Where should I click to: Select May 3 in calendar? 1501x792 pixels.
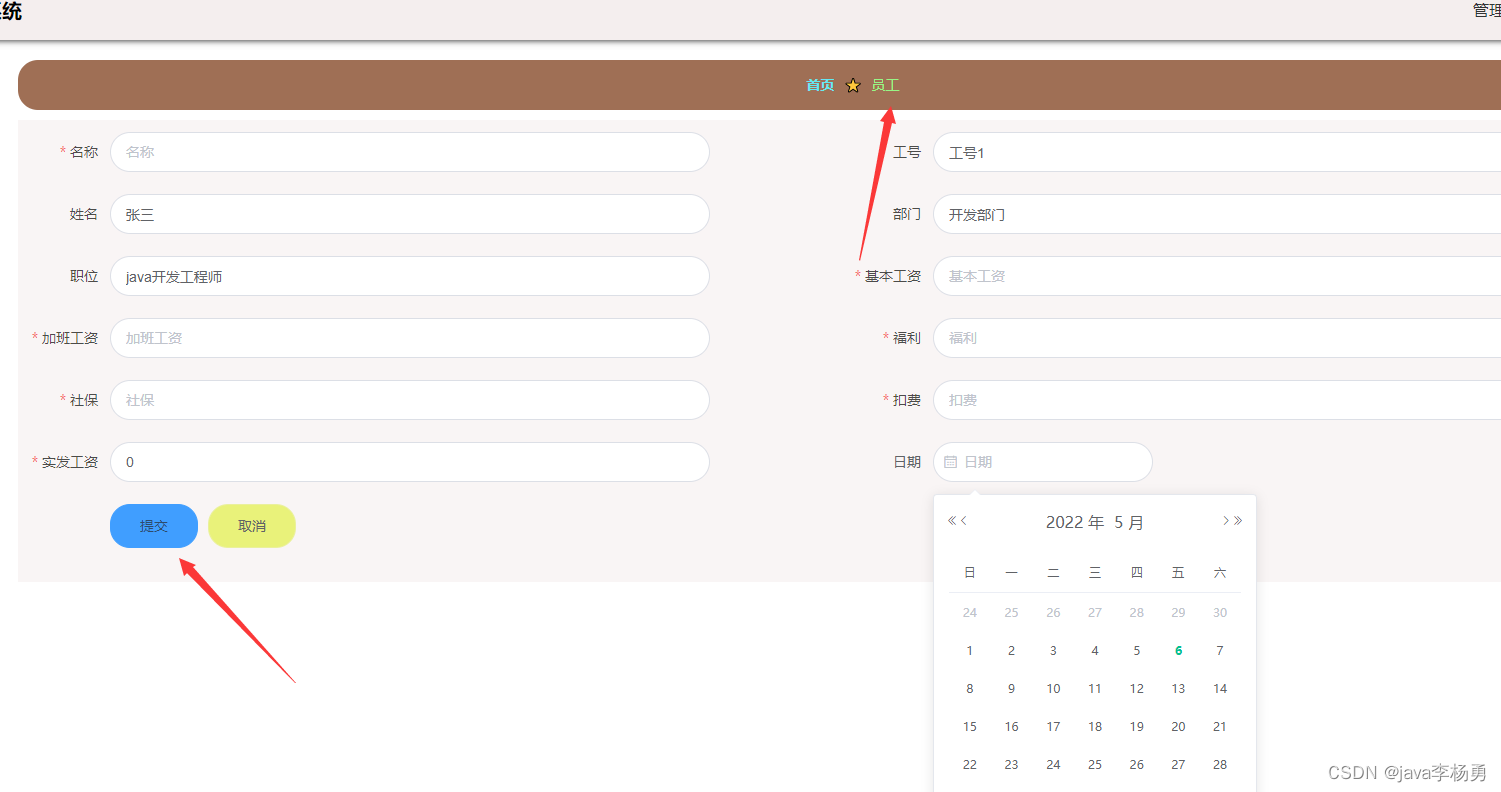pos(1053,651)
